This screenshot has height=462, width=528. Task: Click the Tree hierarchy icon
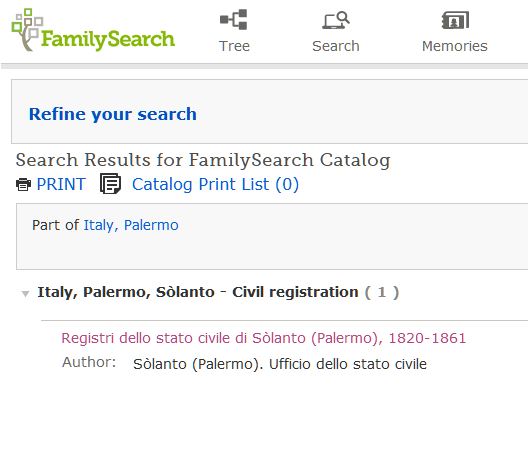click(x=234, y=20)
